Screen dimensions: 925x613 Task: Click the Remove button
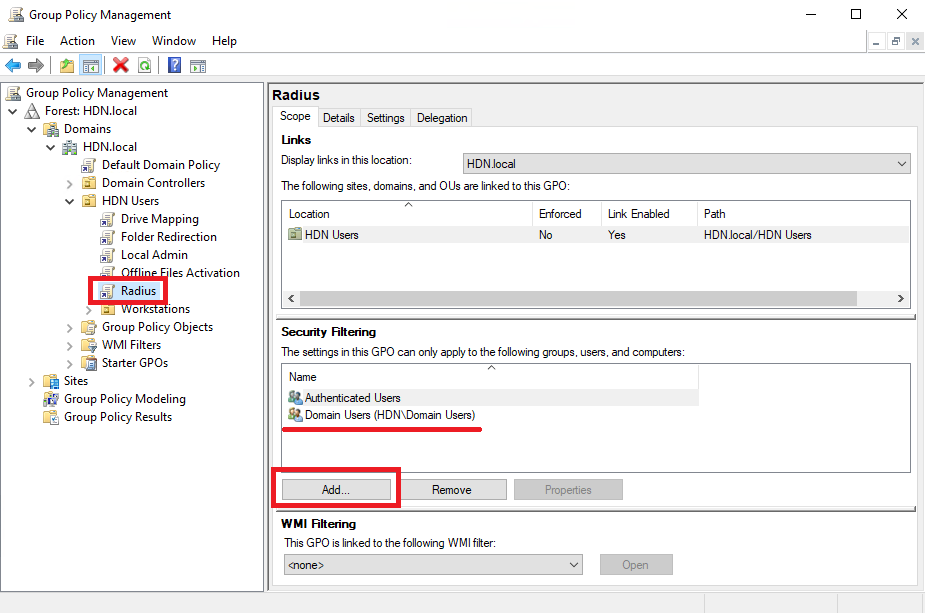point(451,490)
